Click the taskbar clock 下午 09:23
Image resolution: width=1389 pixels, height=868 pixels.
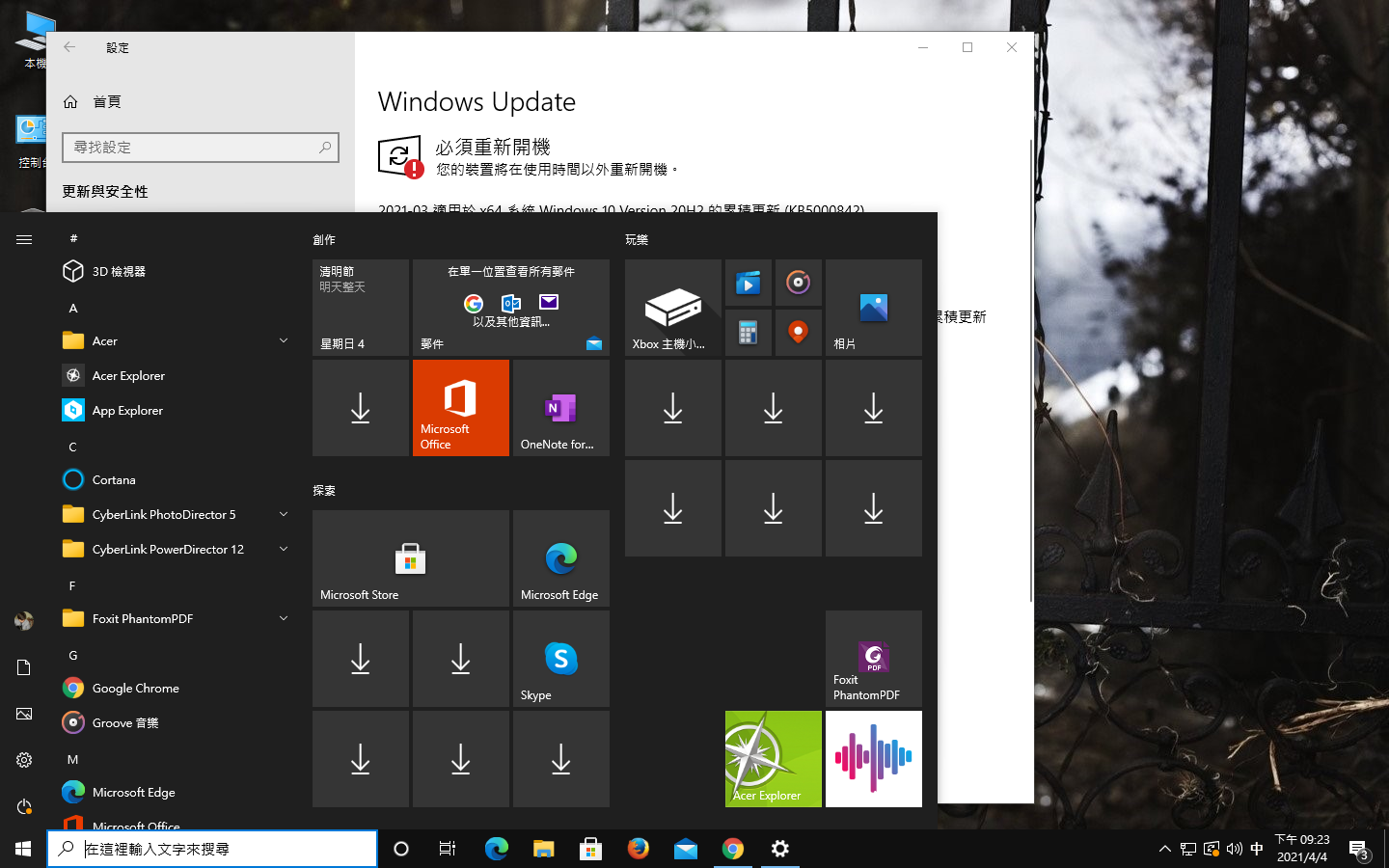[1302, 849]
